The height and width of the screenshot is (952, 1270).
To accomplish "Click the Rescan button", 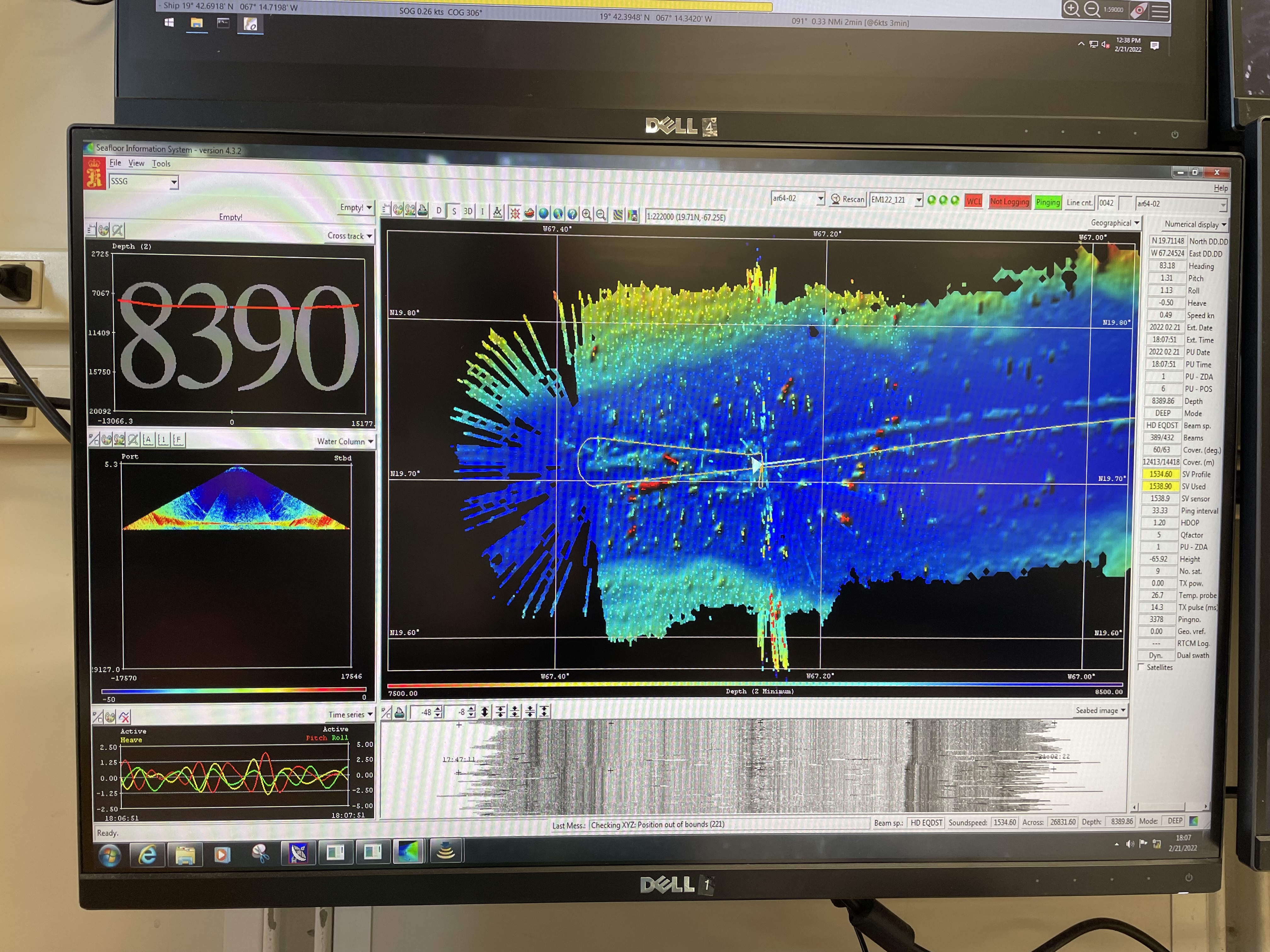I will pos(847,199).
